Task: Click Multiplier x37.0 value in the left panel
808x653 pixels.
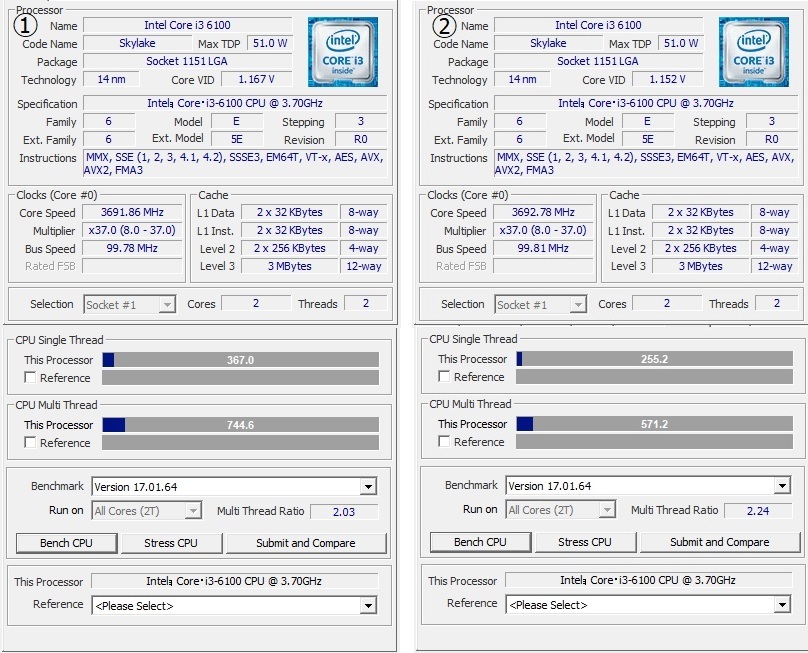Action: (x=132, y=230)
